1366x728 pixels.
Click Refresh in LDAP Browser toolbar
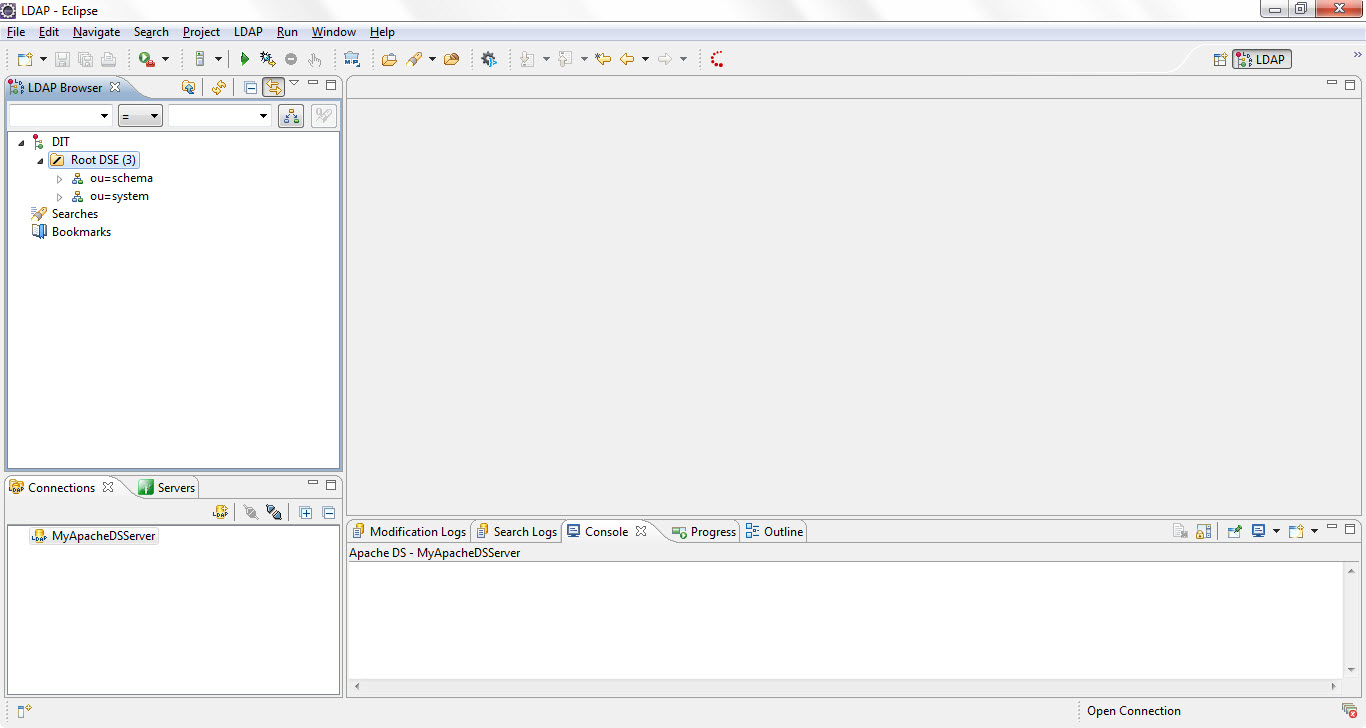point(218,87)
